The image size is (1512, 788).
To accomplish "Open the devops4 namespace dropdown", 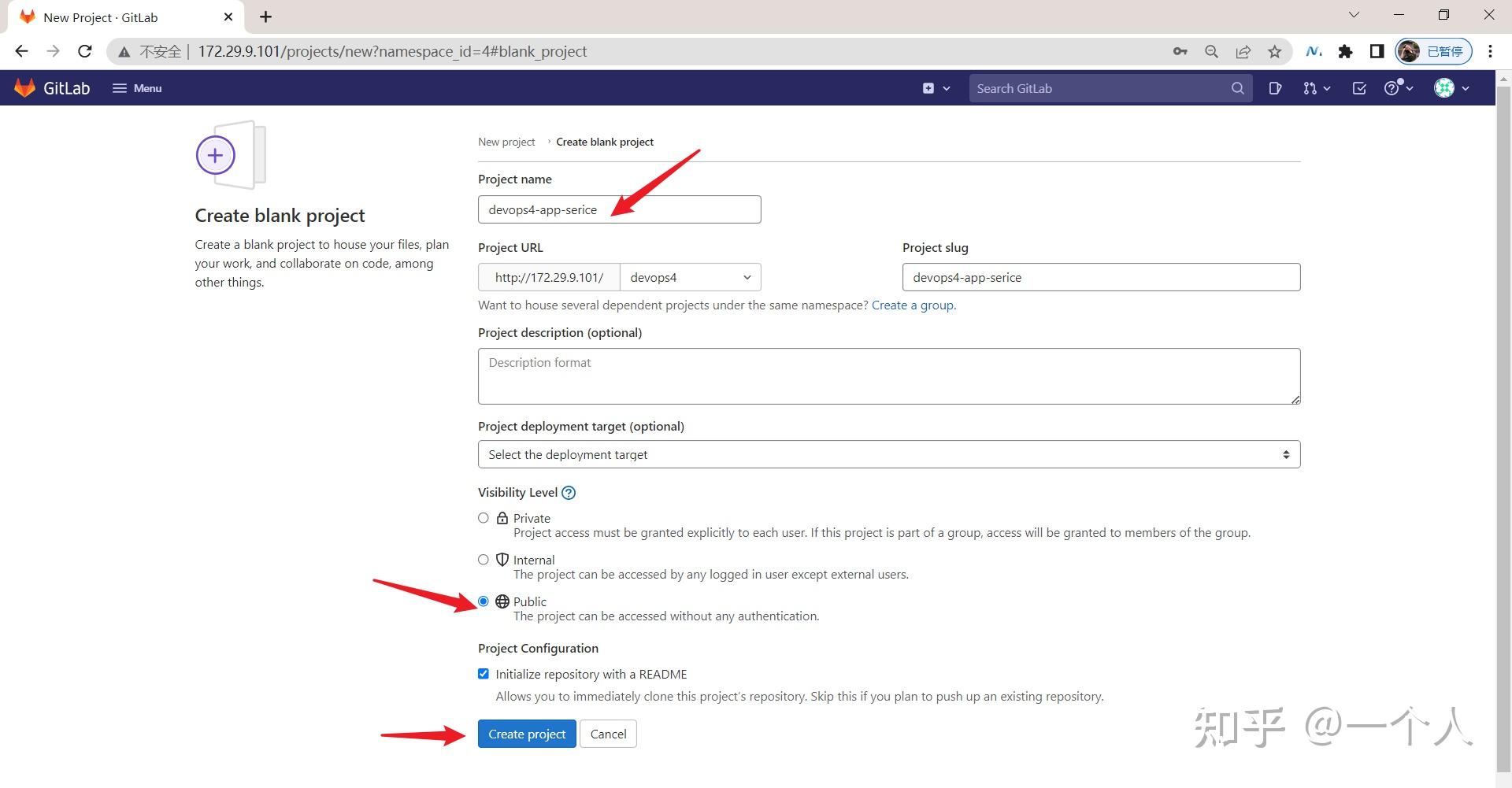I will point(691,277).
